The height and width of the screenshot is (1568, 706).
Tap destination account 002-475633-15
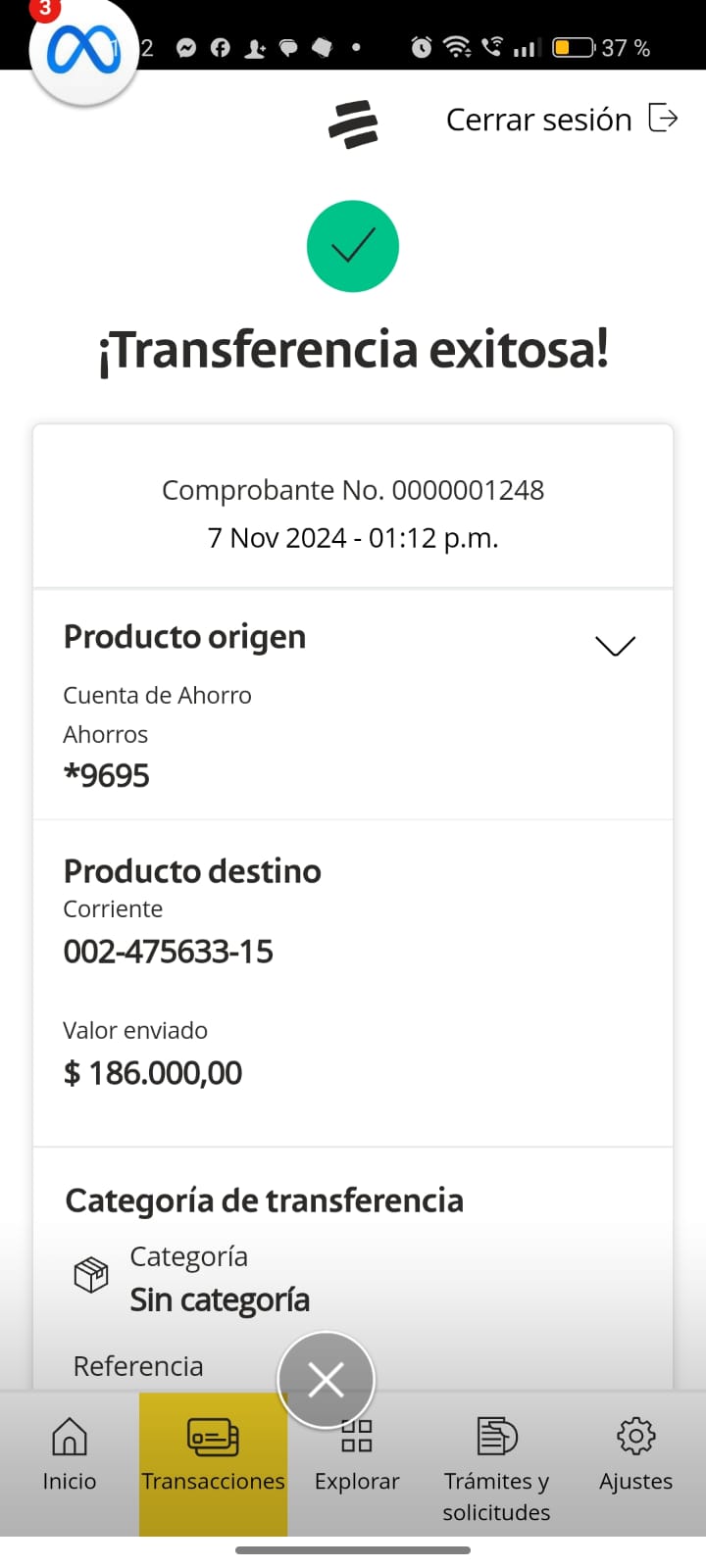[x=169, y=952]
